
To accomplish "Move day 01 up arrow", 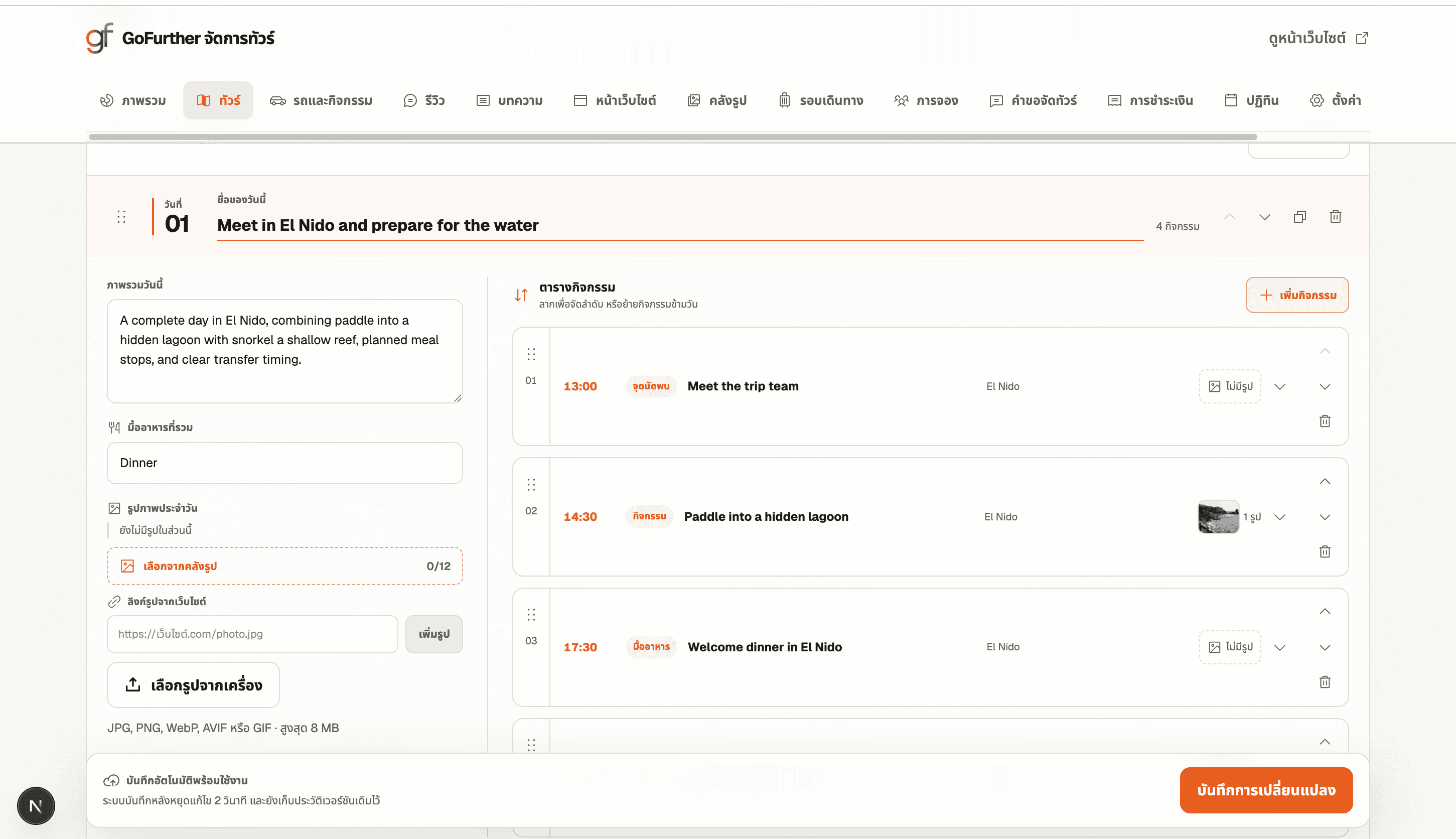I will (x=1230, y=217).
